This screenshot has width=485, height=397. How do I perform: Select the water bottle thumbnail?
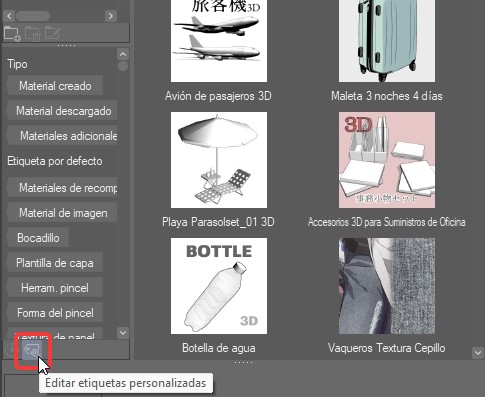[219, 286]
